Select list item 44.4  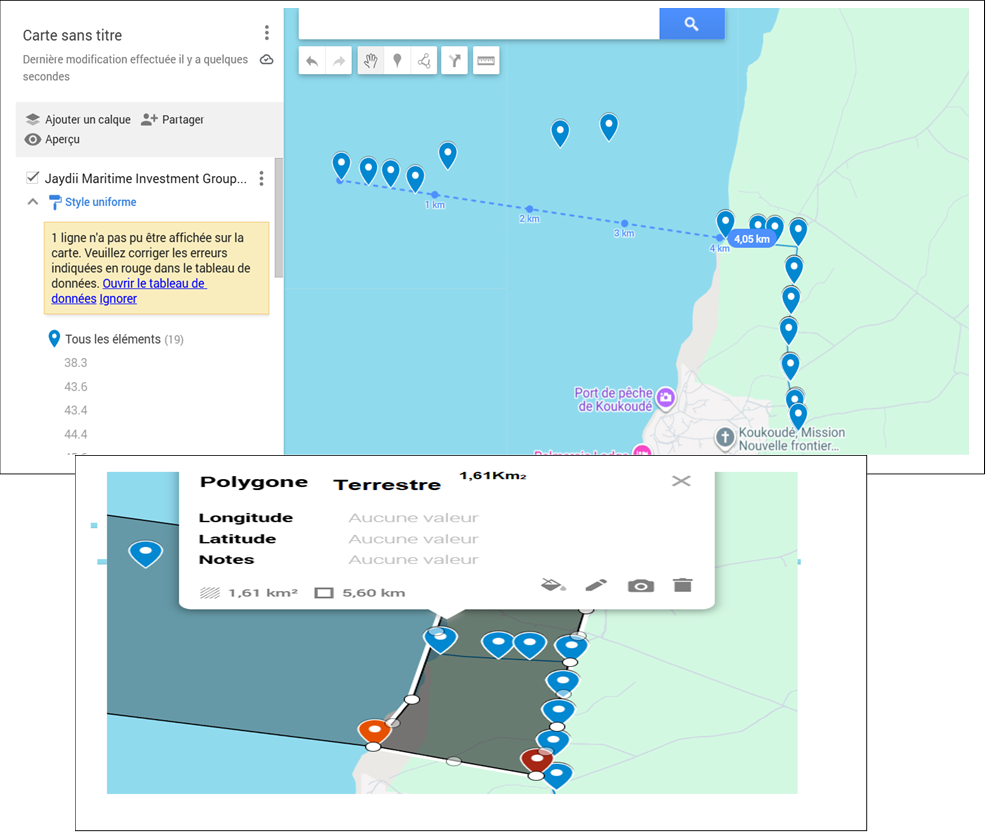[x=76, y=434]
